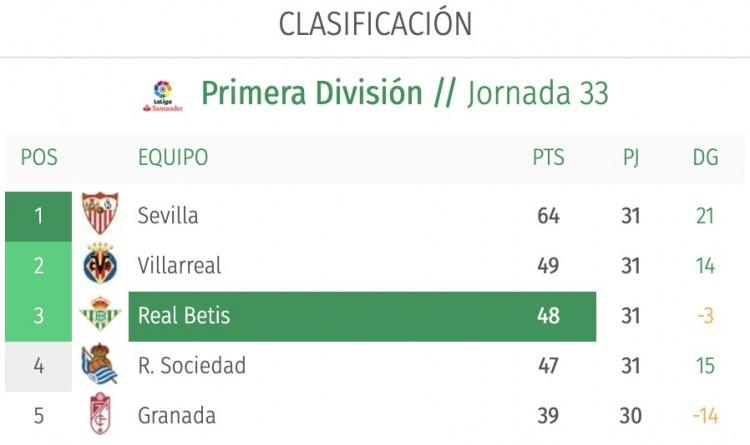The width and height of the screenshot is (750, 445).
Task: Open the R. Sociedad team link
Action: tap(191, 366)
